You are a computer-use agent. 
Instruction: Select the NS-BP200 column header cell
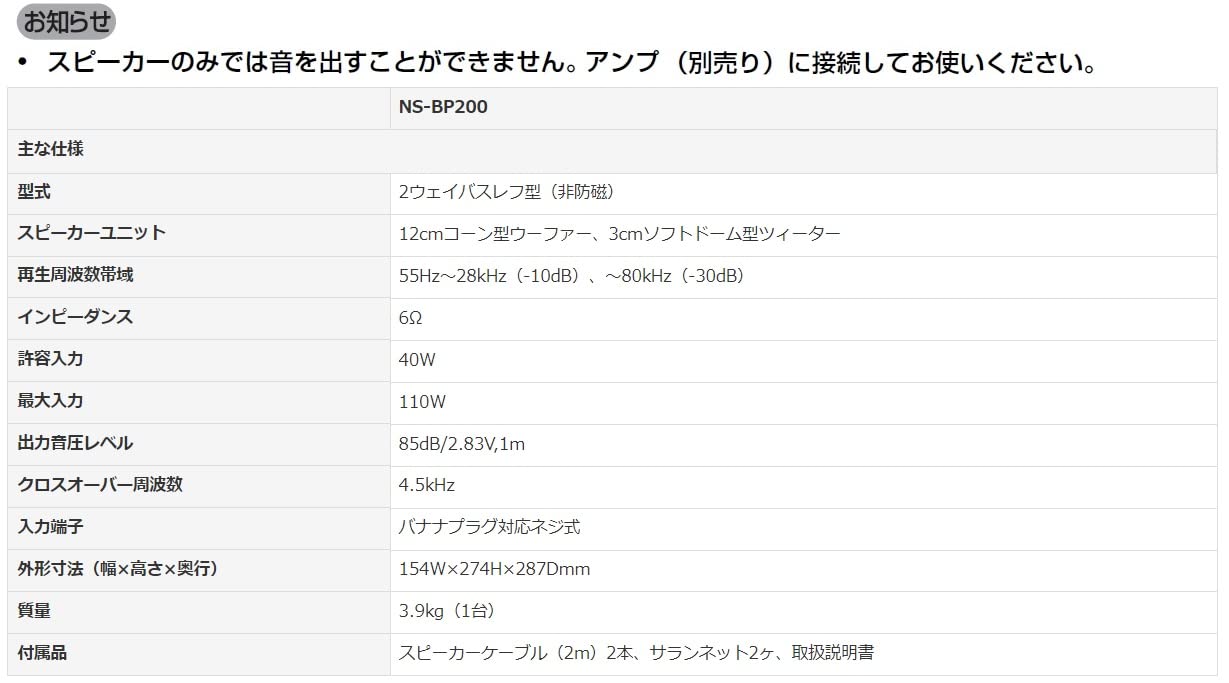click(x=443, y=107)
